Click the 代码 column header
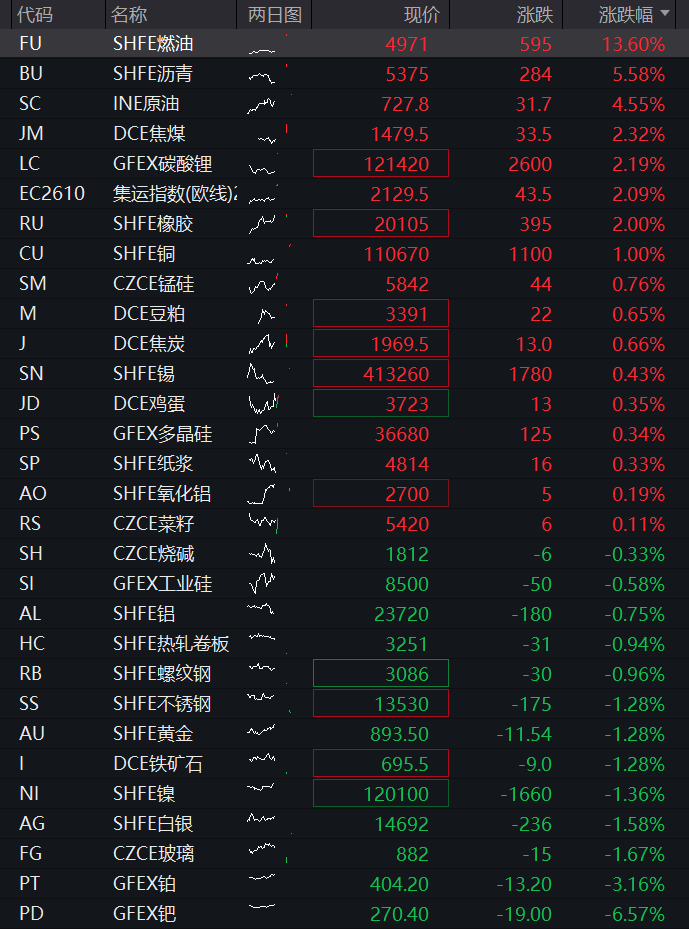Viewport: 689px width, 929px height. [34, 14]
